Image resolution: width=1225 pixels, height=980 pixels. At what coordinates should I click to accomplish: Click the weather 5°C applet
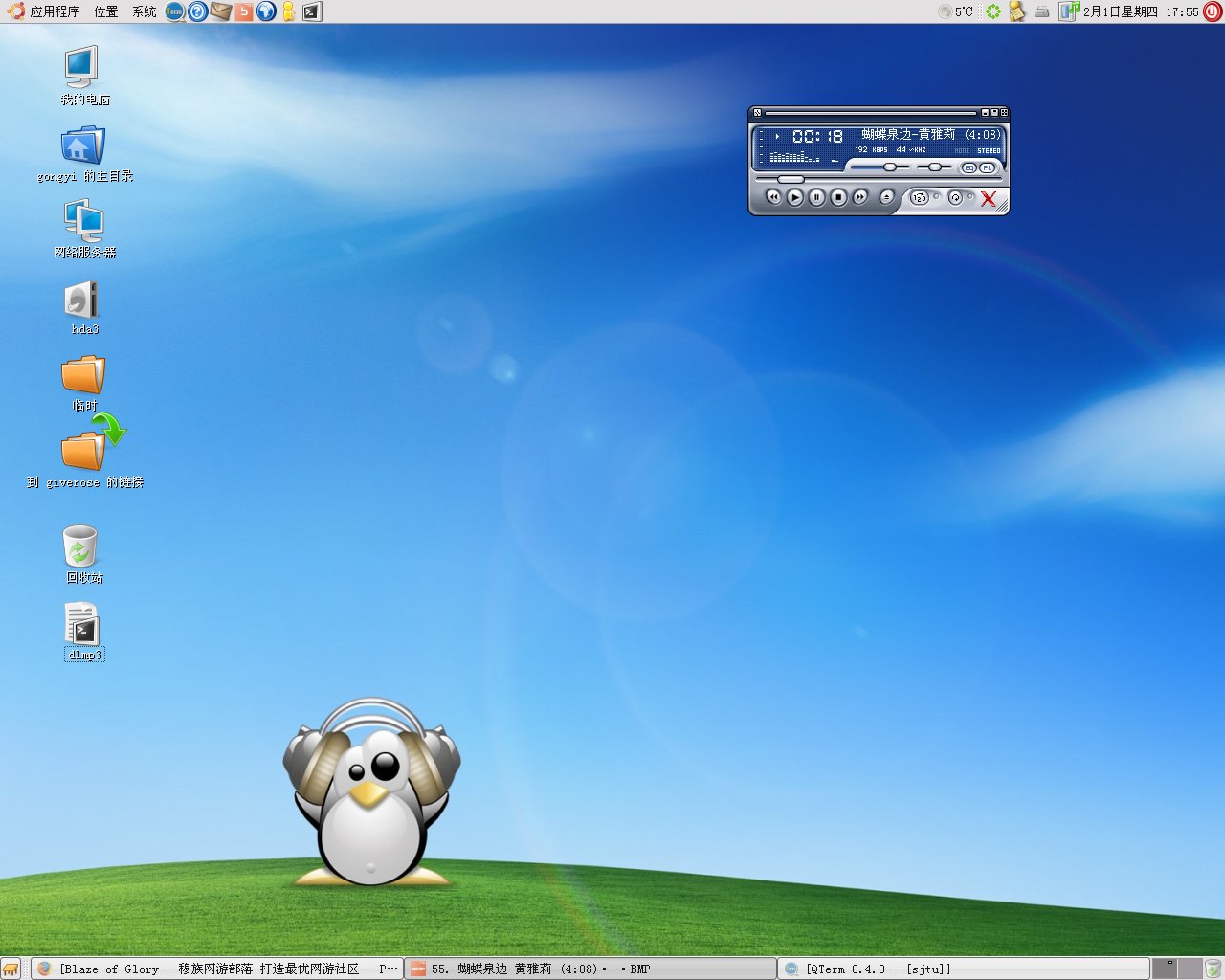click(x=956, y=11)
